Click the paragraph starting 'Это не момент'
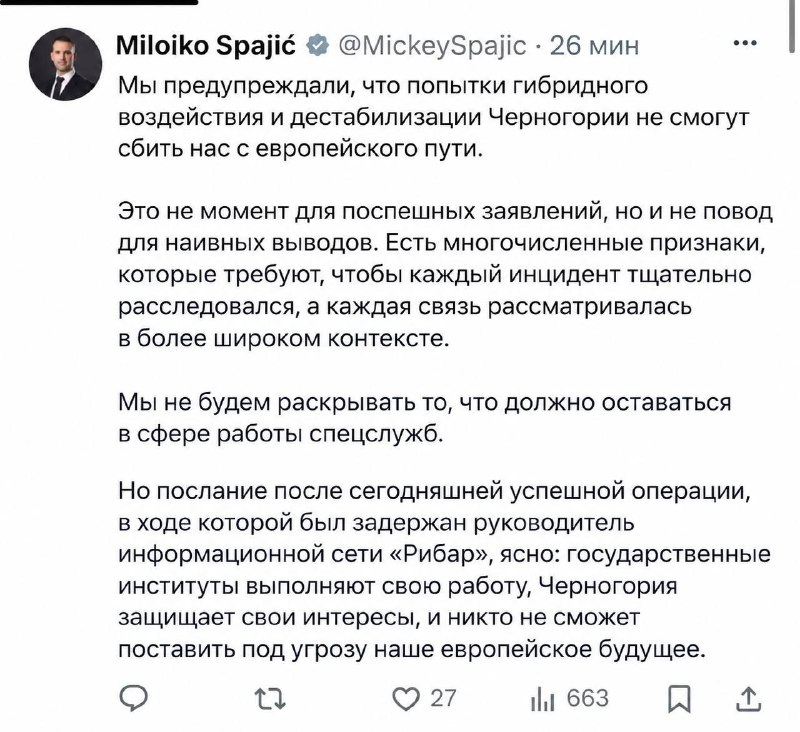Screen dimensions: 800x732 [445, 274]
